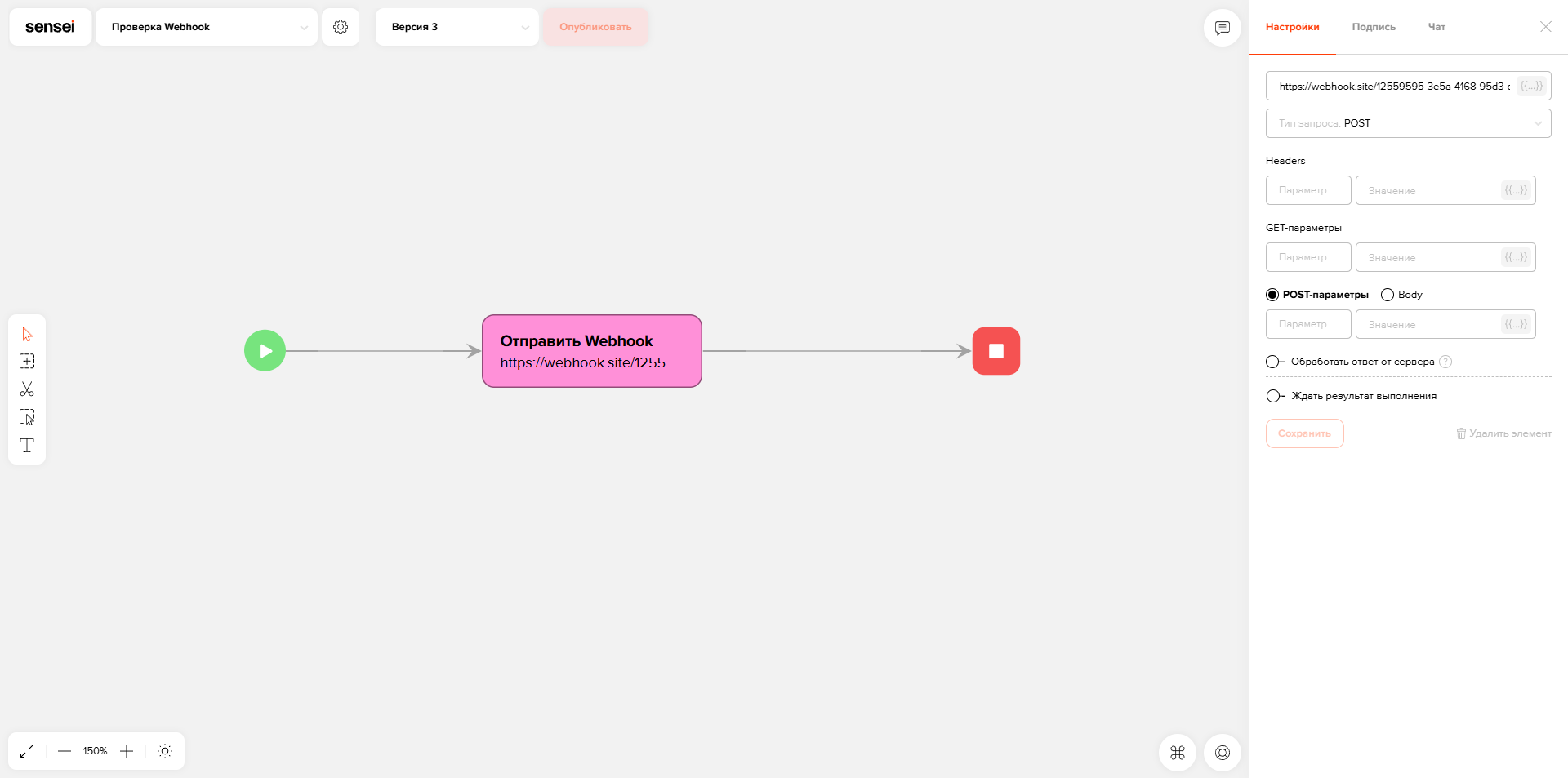Open the comments panel icon
This screenshot has width=1568, height=778.
pyautogui.click(x=1222, y=28)
